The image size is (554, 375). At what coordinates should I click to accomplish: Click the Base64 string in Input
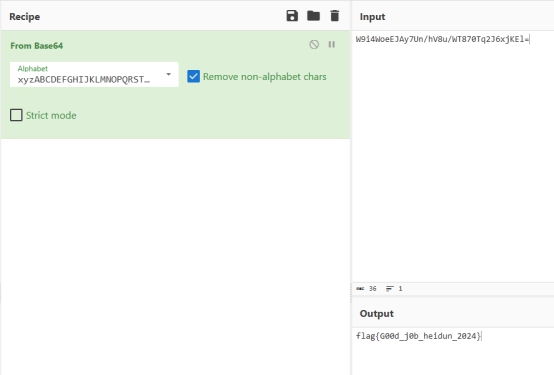(x=442, y=39)
